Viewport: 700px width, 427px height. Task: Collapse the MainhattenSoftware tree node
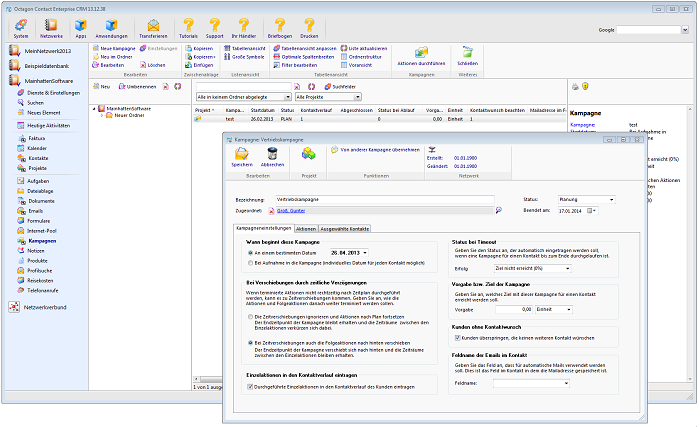[x=94, y=109]
